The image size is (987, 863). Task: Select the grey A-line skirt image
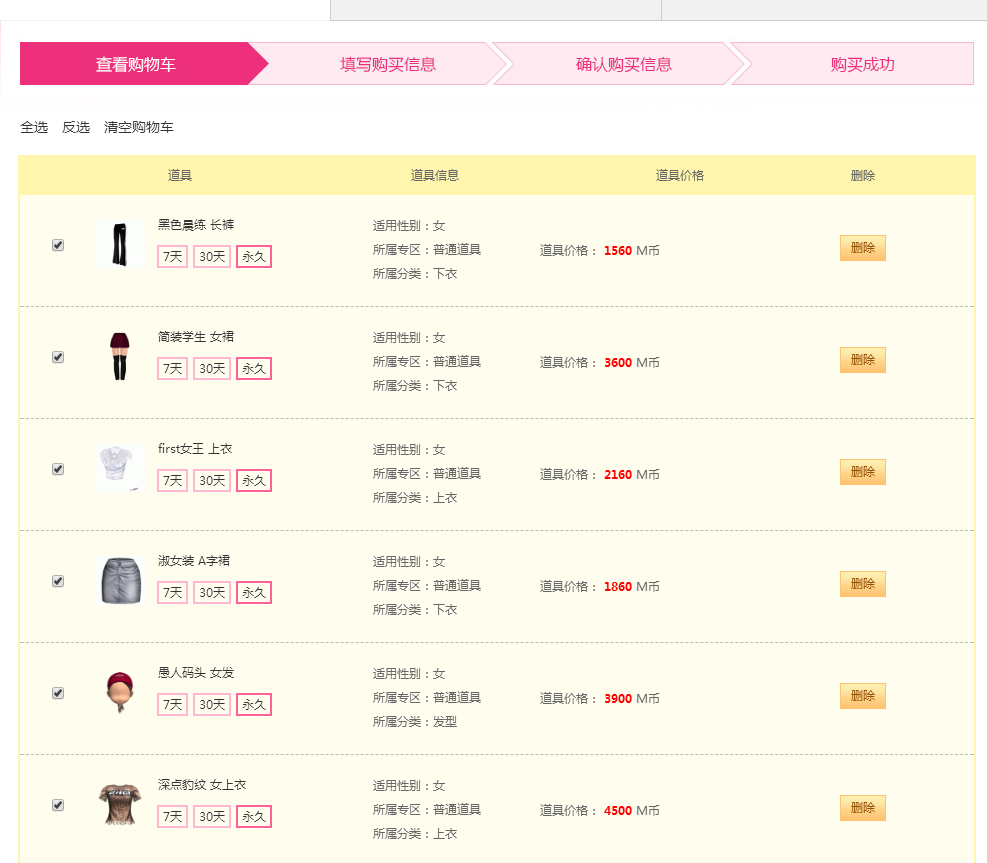coord(120,581)
